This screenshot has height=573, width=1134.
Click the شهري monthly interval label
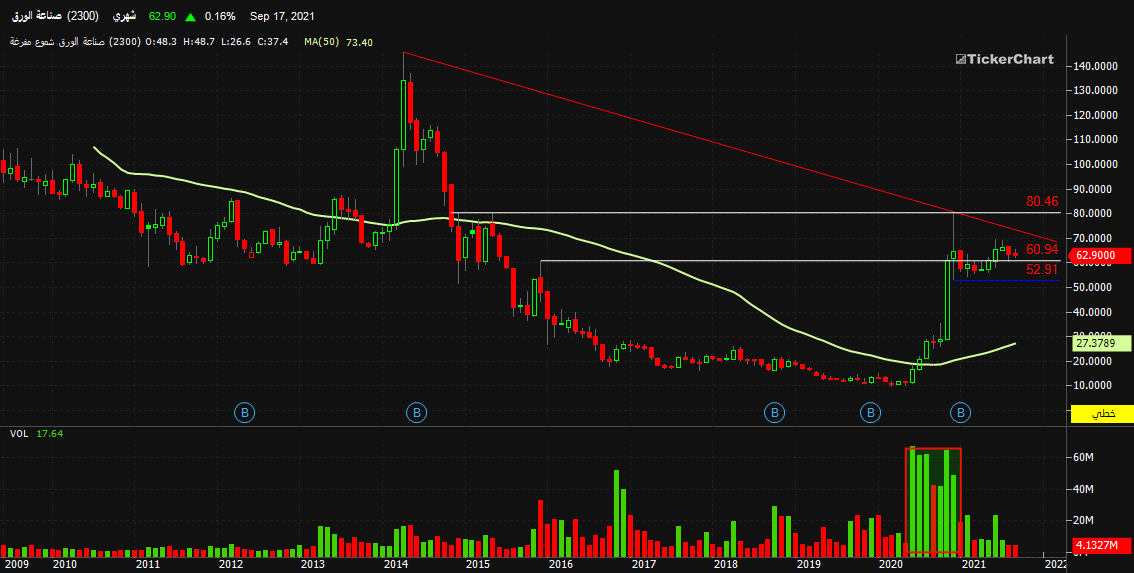pyautogui.click(x=123, y=16)
